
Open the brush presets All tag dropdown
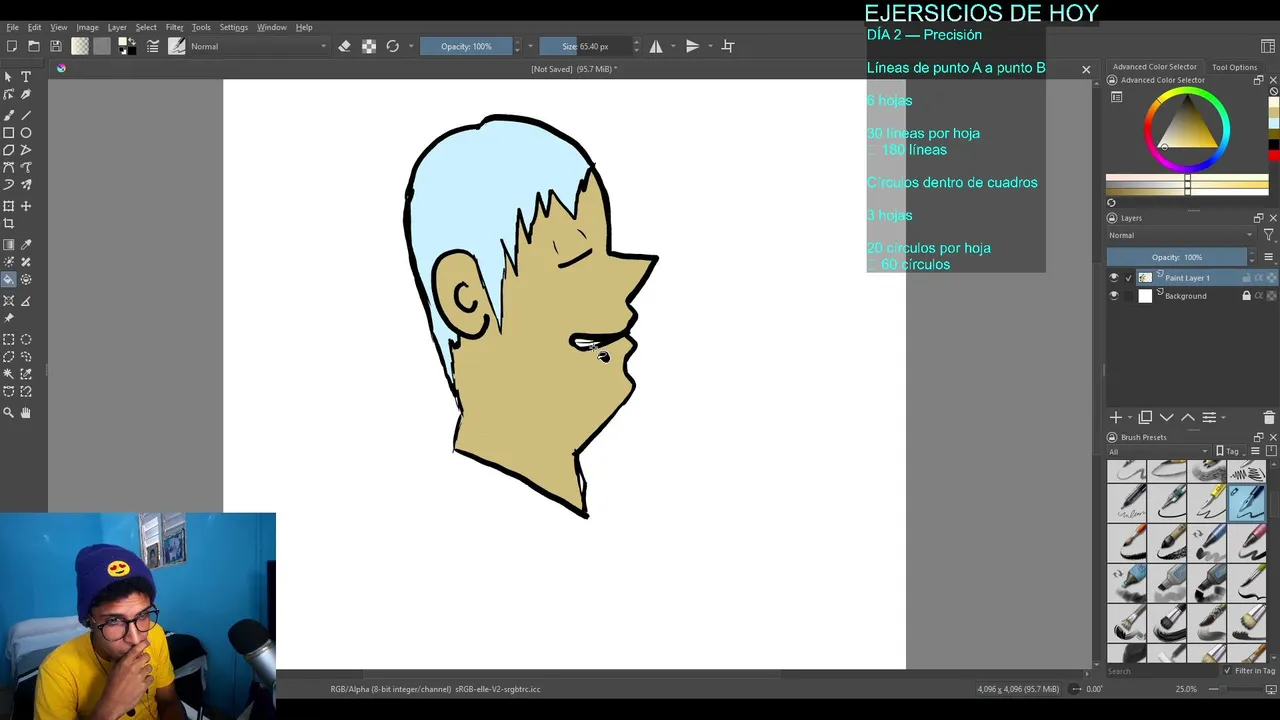1158,452
